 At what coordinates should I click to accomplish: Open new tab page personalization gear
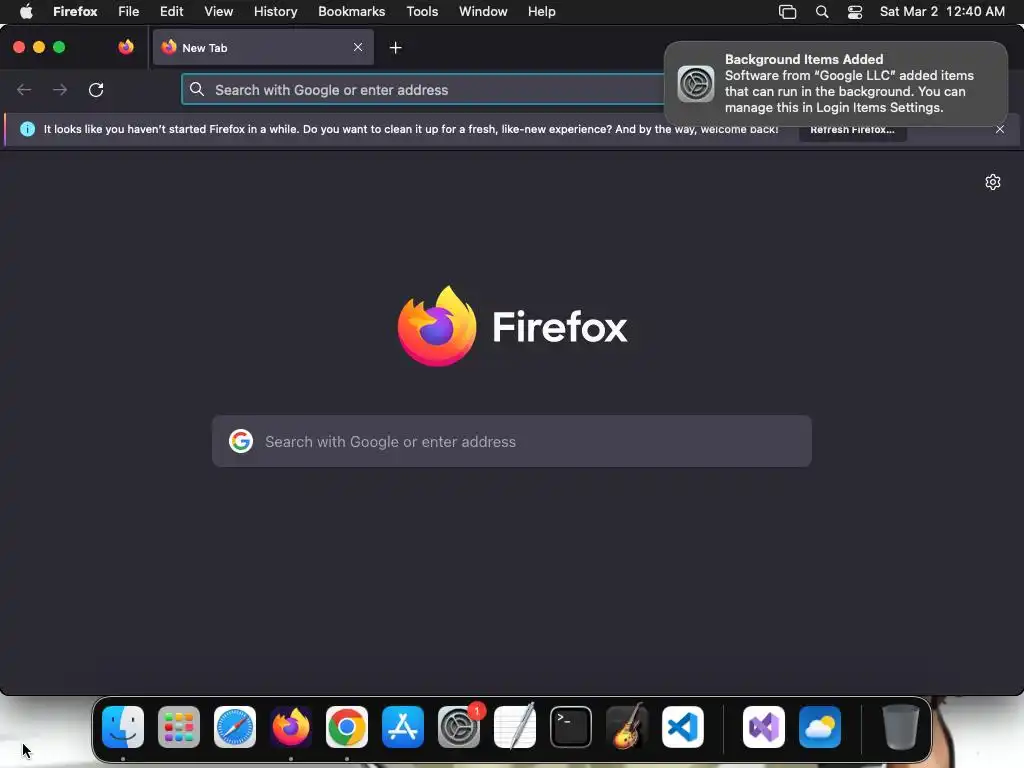pyautogui.click(x=993, y=182)
